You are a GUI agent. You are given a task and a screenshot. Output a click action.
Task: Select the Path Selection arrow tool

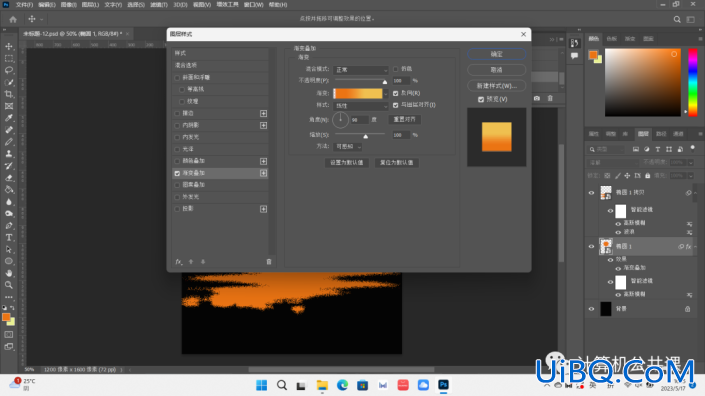9,249
